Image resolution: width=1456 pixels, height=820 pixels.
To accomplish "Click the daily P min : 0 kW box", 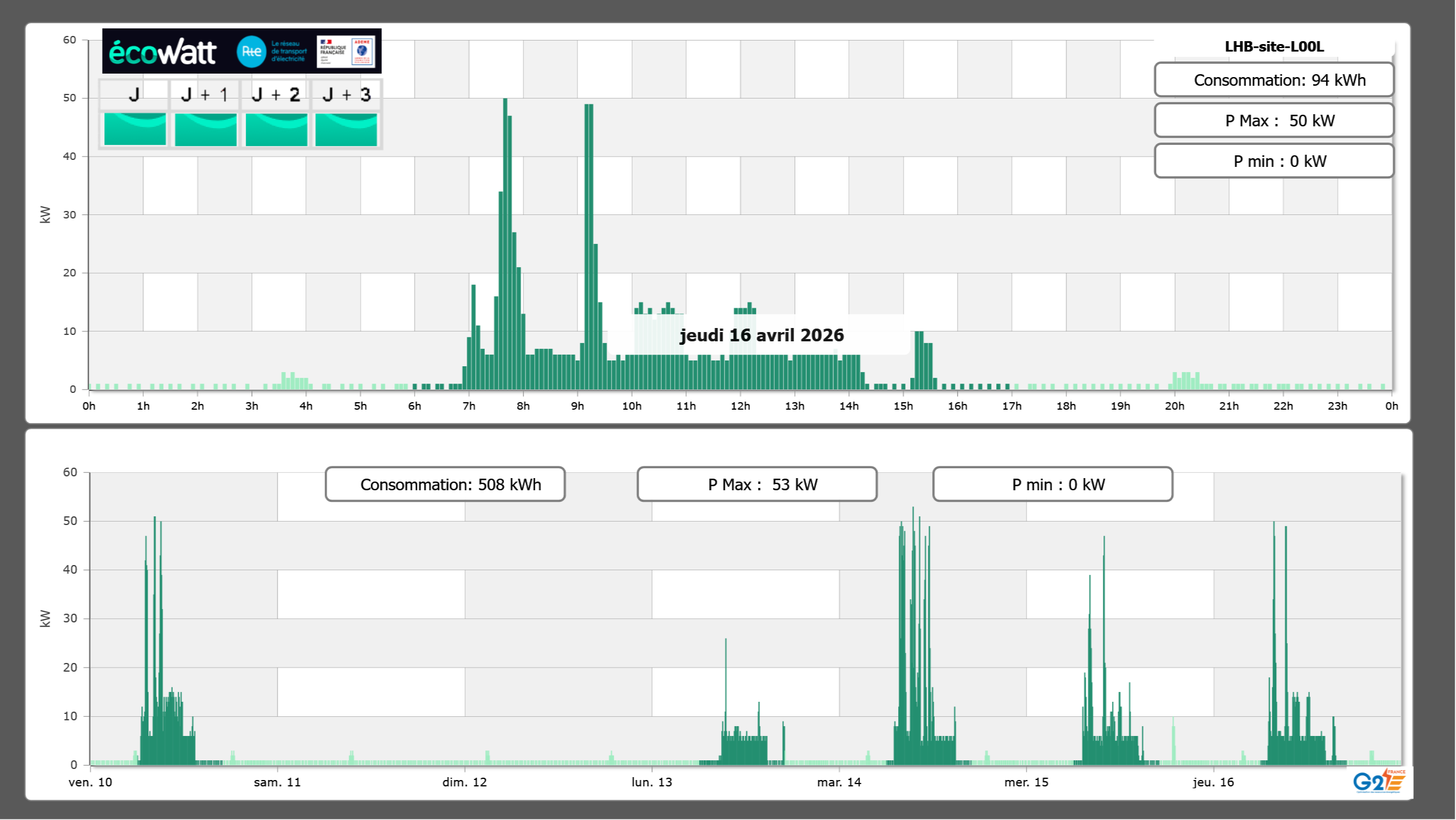I will (1273, 161).
